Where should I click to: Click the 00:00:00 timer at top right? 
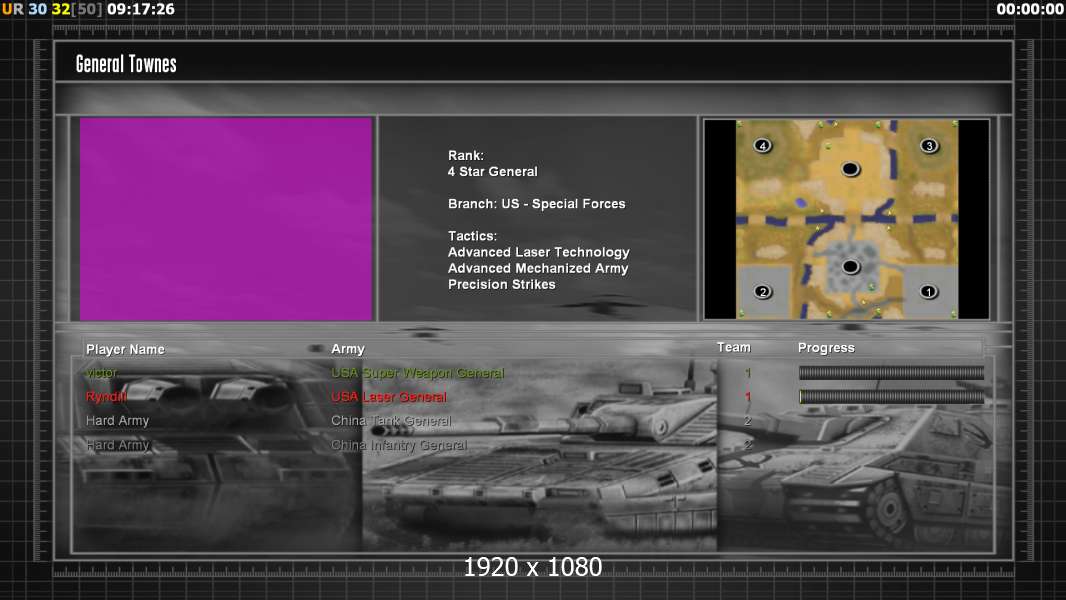pos(1030,9)
